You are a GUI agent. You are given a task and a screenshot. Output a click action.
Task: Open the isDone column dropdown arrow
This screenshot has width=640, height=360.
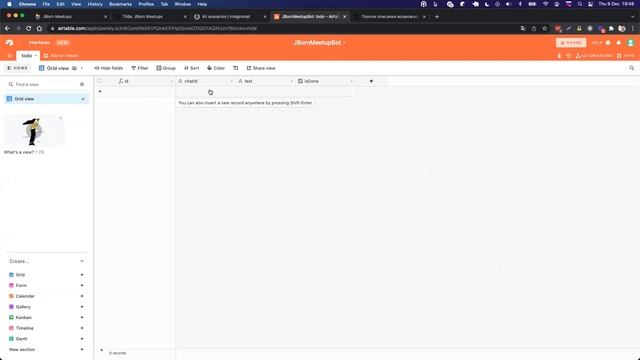click(x=351, y=82)
